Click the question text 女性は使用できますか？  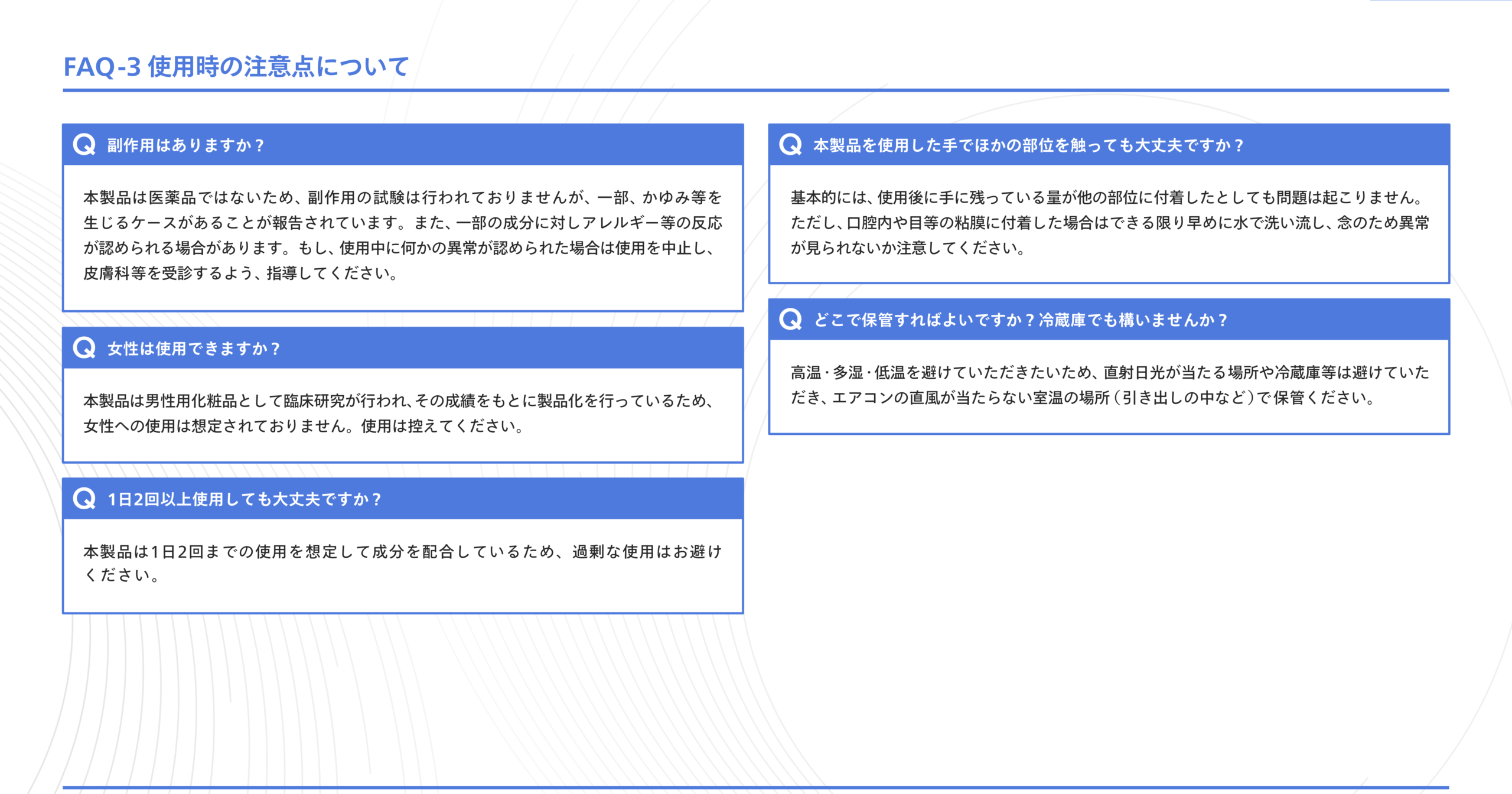(x=194, y=349)
